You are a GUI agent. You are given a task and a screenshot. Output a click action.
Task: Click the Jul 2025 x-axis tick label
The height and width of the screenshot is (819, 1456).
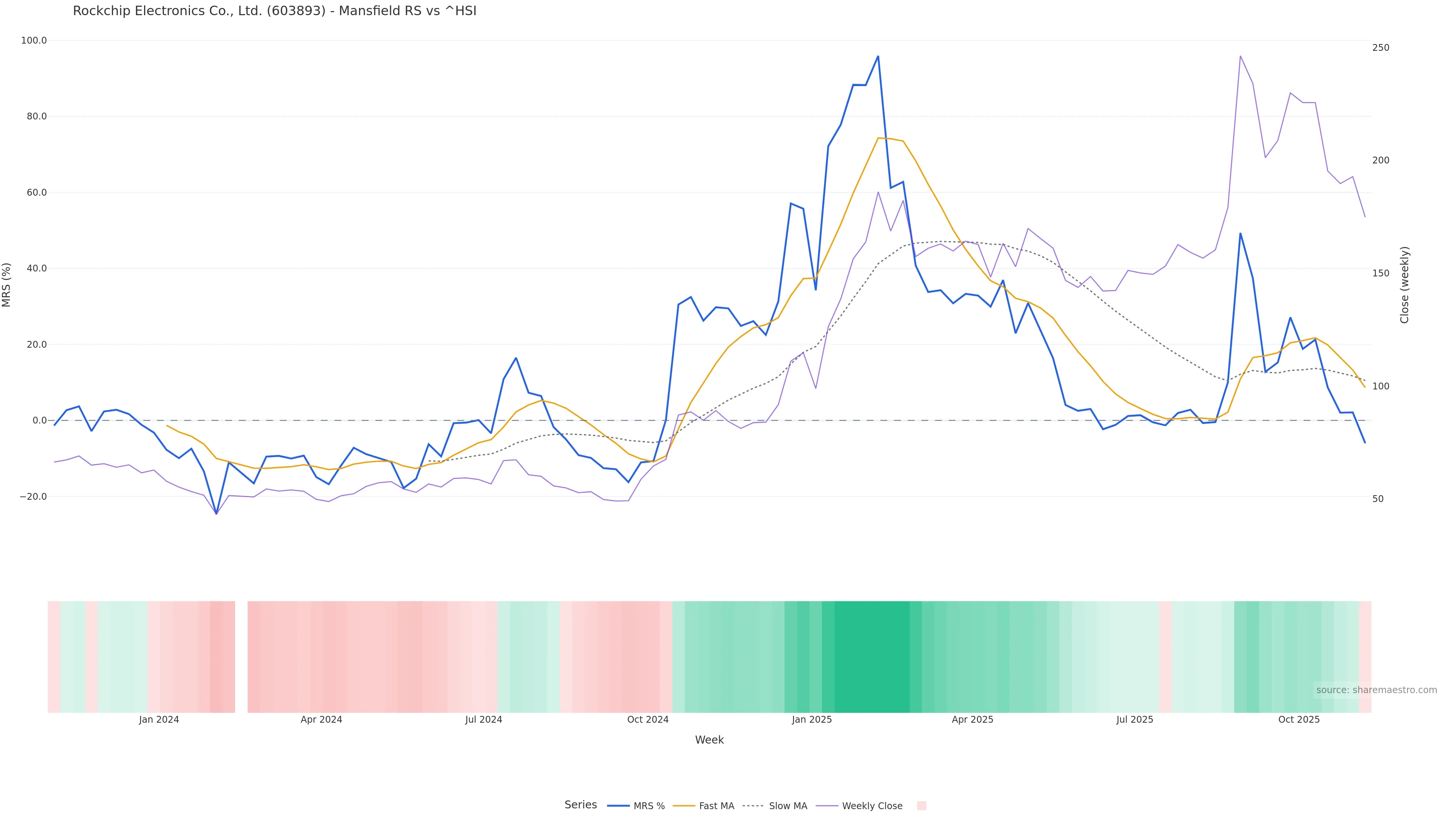coord(1134,720)
